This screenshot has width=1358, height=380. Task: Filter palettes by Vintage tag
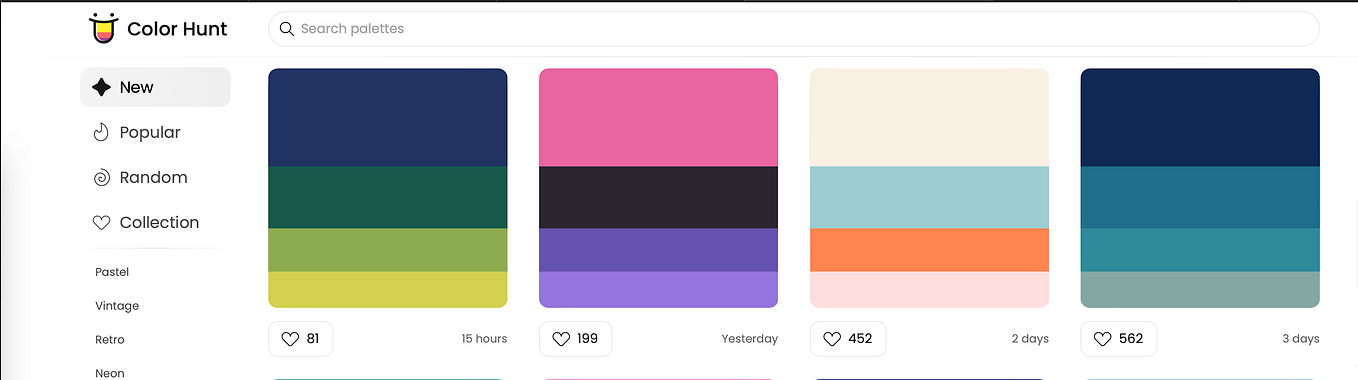117,306
